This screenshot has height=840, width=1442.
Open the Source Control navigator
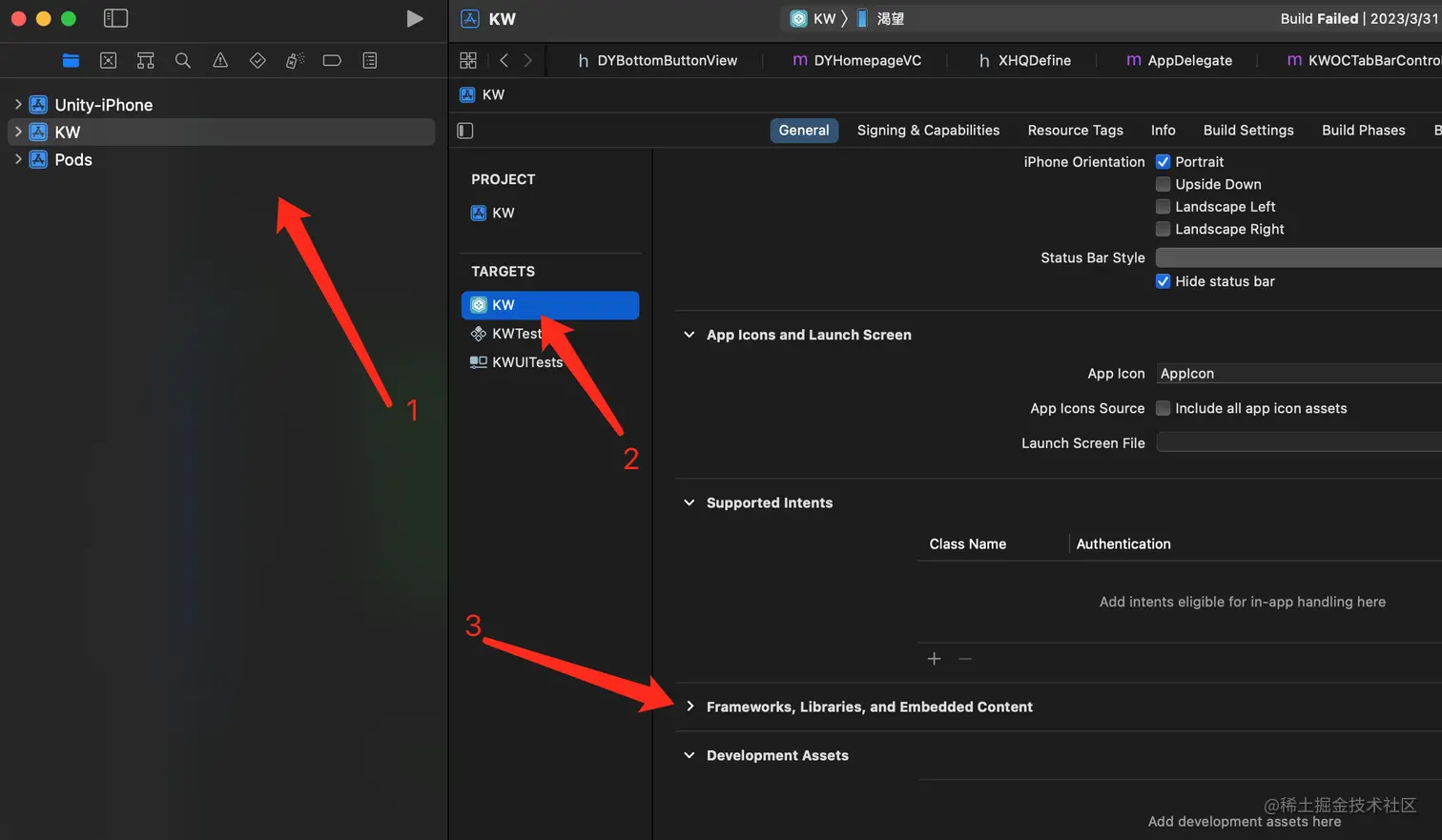[109, 60]
